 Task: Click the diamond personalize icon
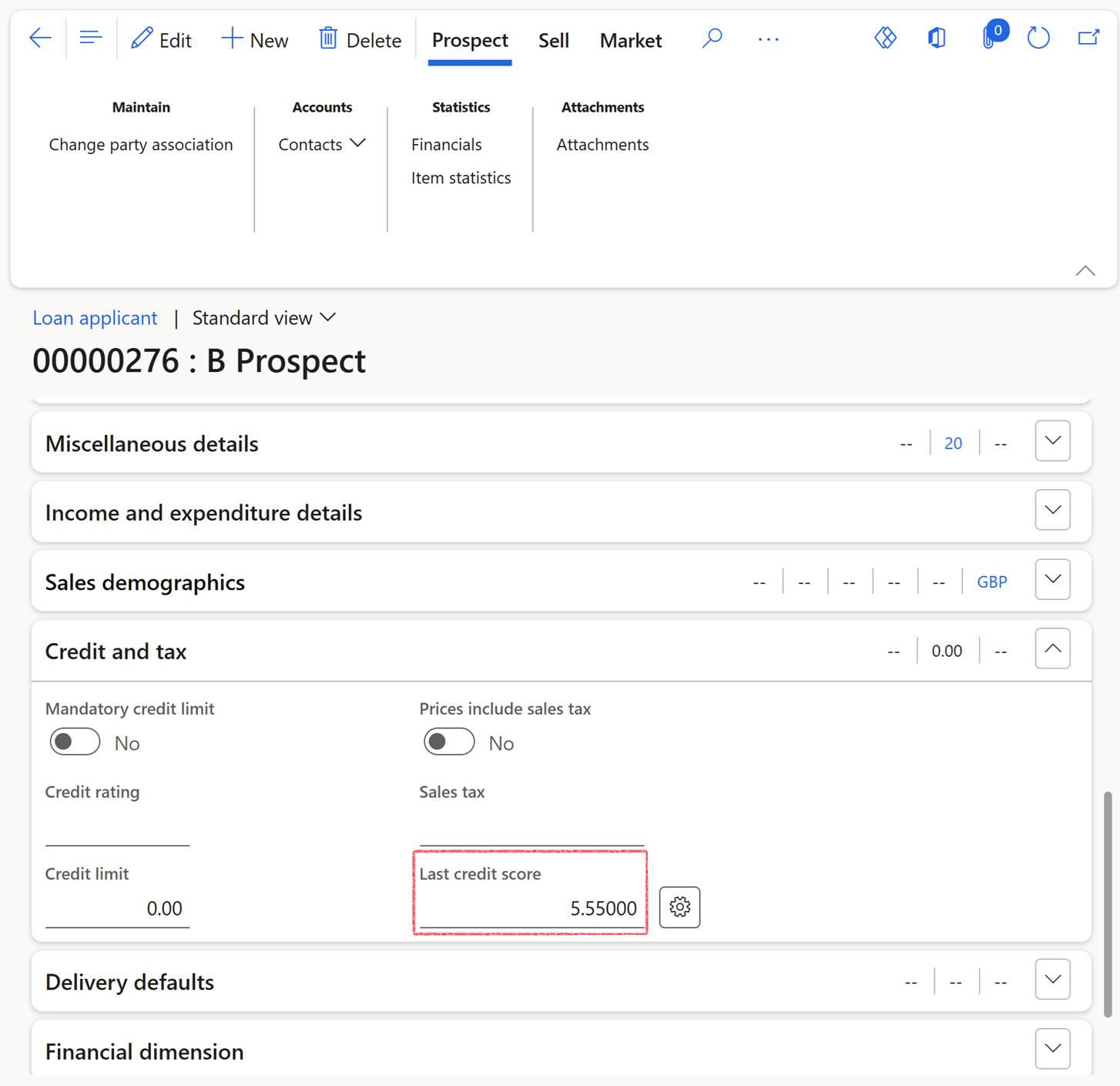(x=885, y=38)
